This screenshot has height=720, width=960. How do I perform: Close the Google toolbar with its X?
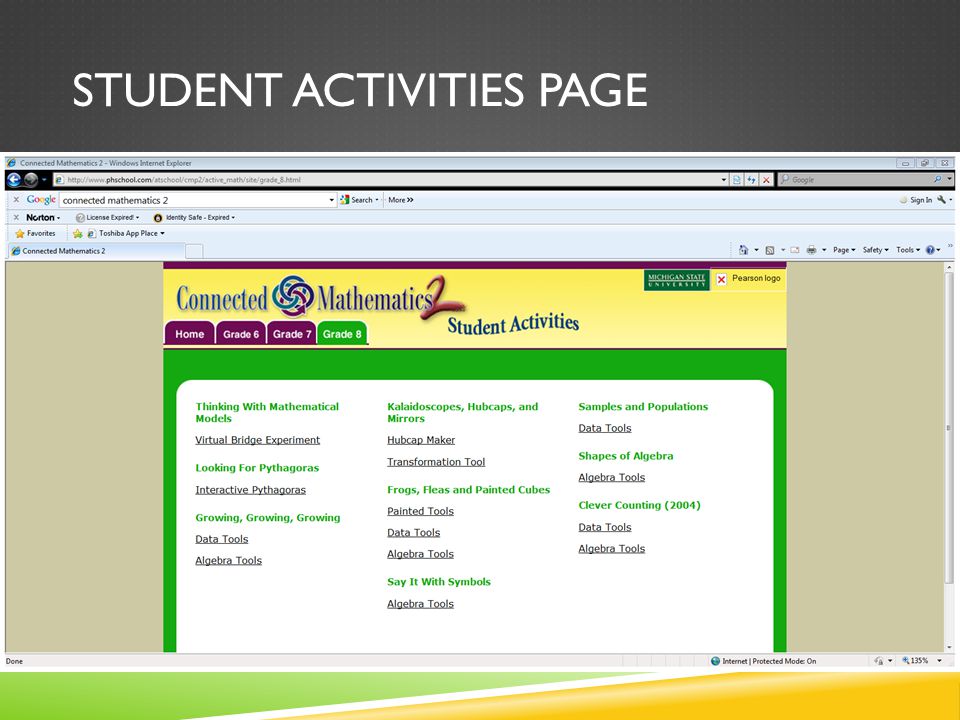[x=16, y=200]
